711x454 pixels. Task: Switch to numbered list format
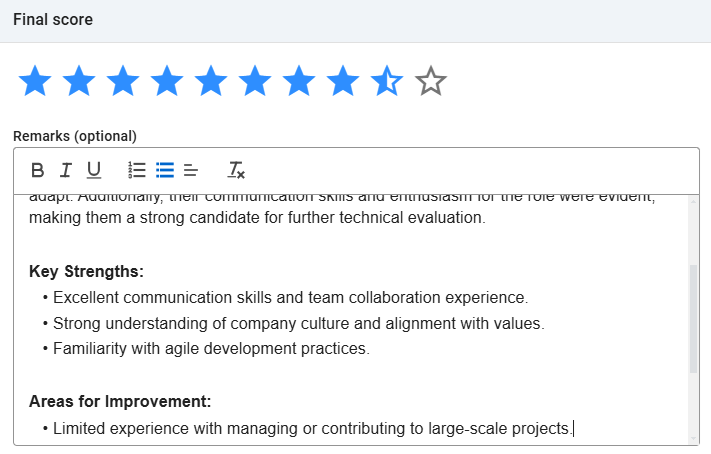point(138,170)
